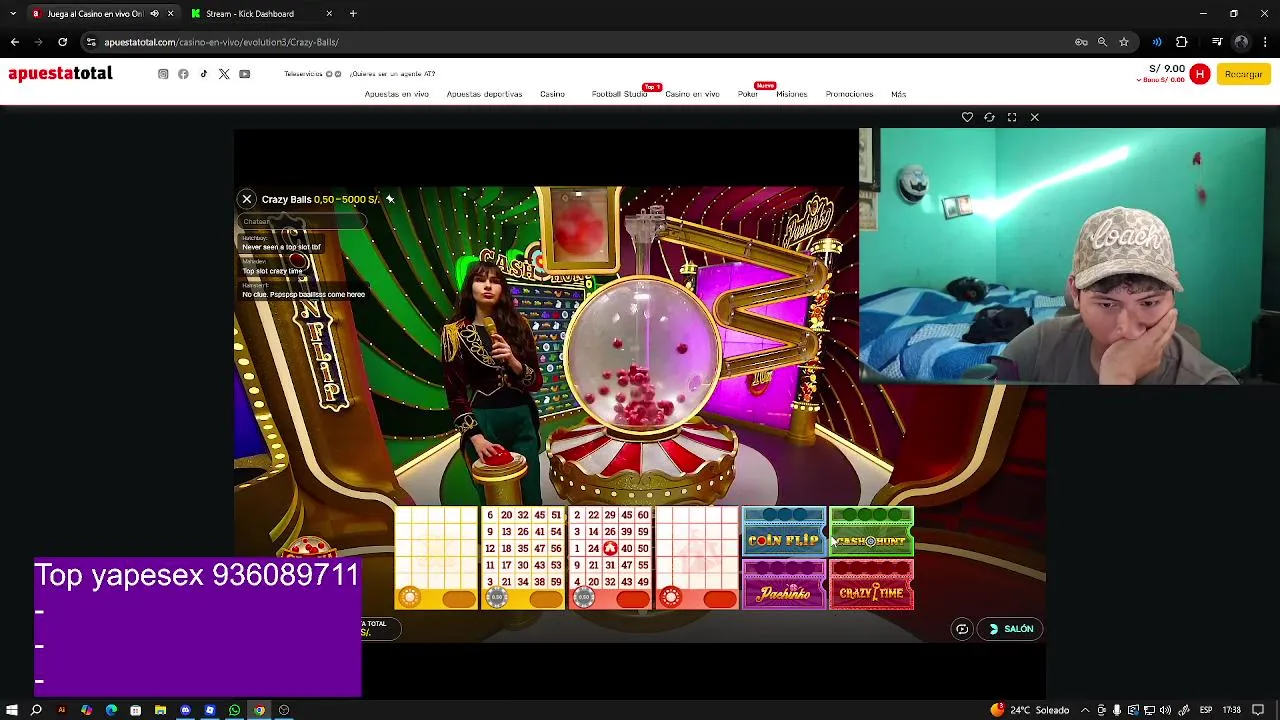Image resolution: width=1280 pixels, height=720 pixels.
Task: Click chip on blank yellow card
Action: click(409, 598)
